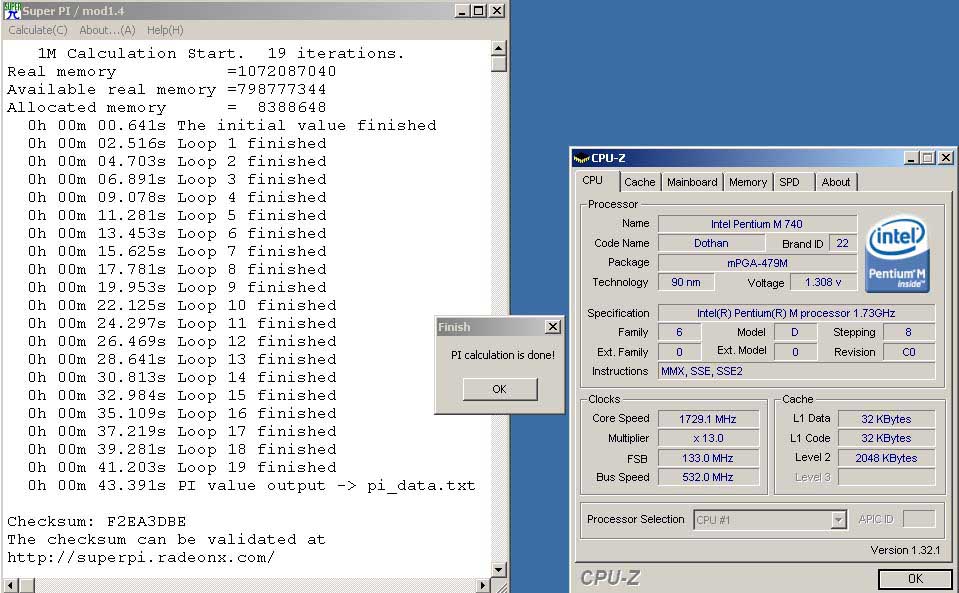Minimize the Super PI window

tap(462, 10)
